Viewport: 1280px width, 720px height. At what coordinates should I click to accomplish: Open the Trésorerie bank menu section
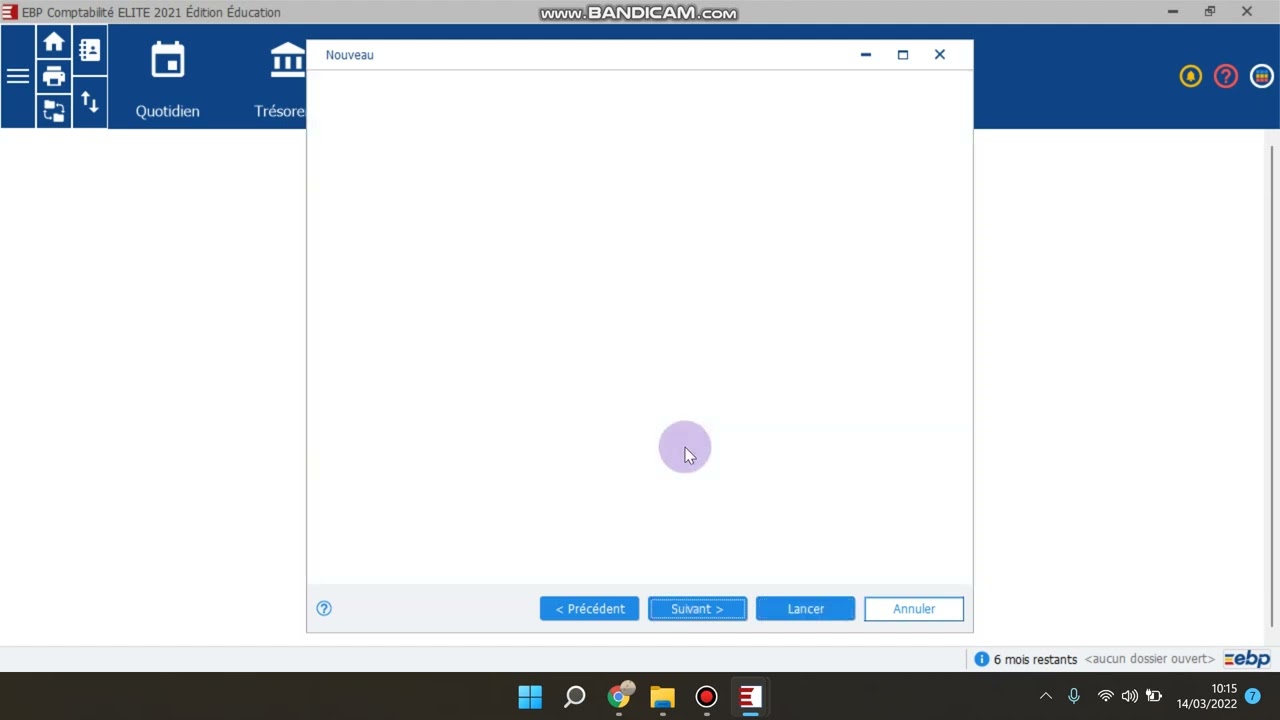tap(280, 80)
